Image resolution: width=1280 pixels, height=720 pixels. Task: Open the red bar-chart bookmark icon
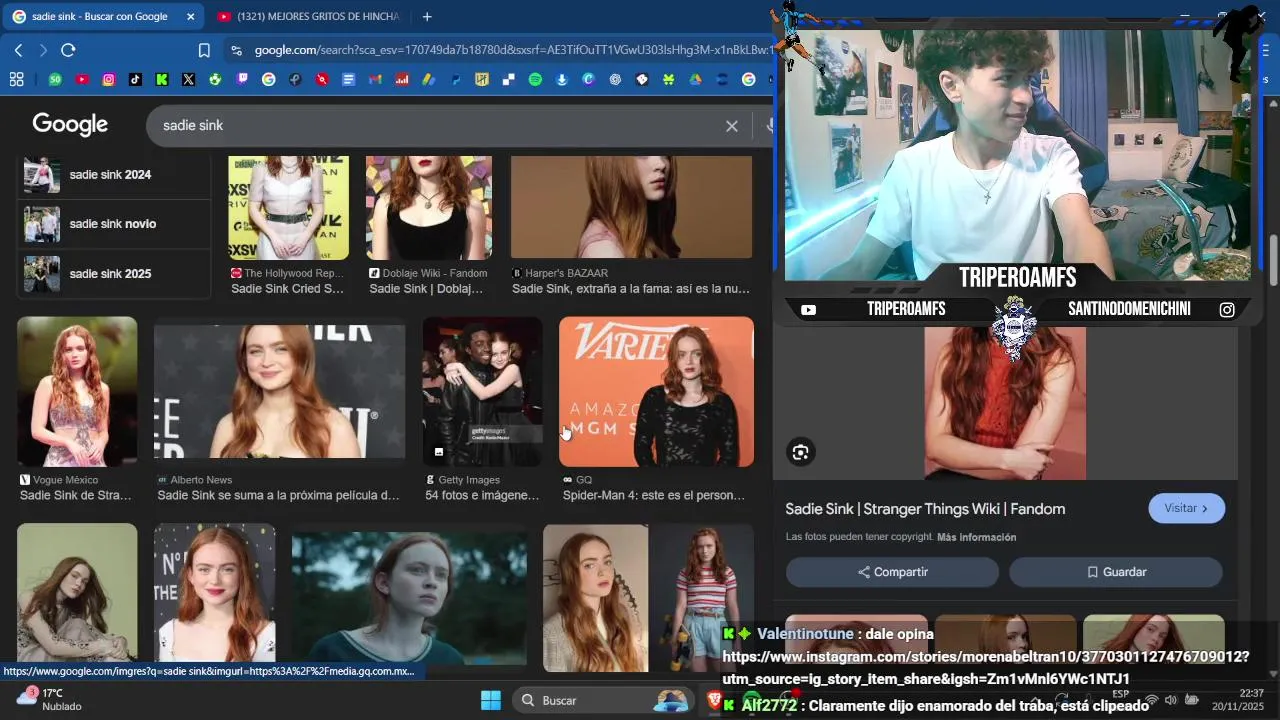tap(401, 79)
